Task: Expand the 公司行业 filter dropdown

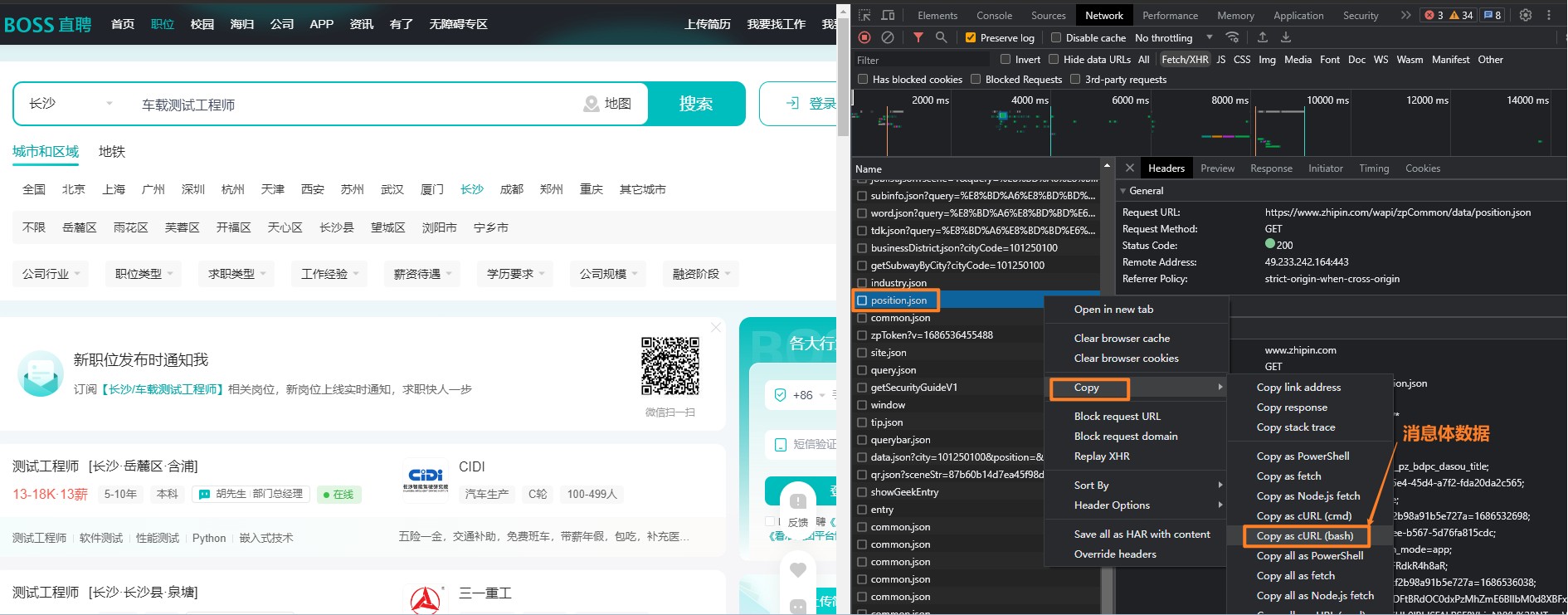Action: (51, 274)
